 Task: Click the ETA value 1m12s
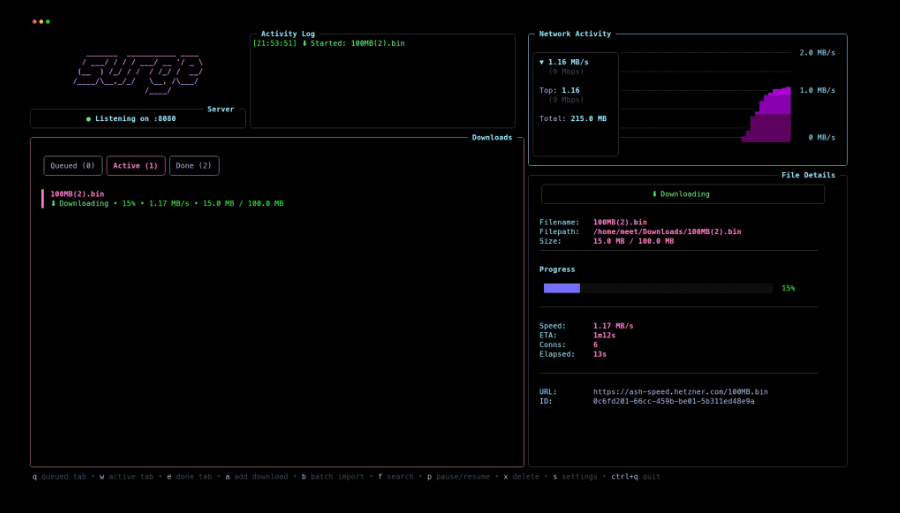[x=604, y=335]
